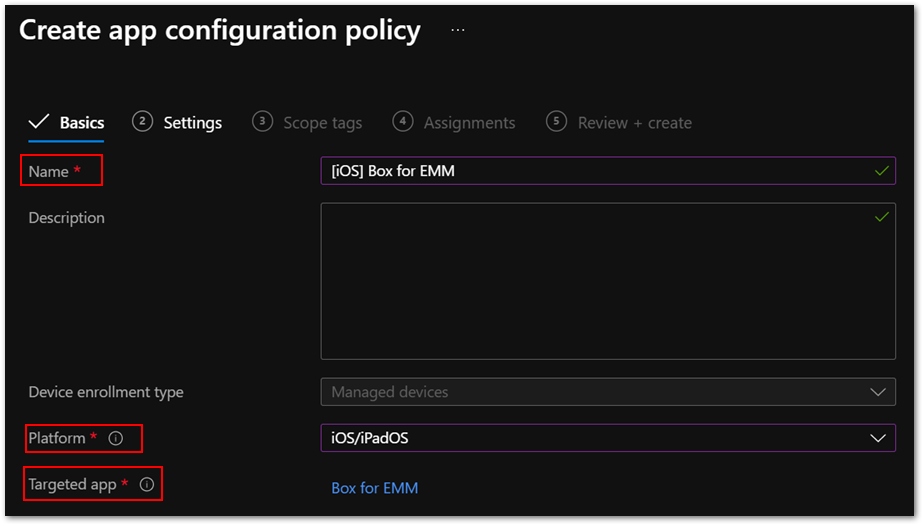Click the green validation checkmark in the Description box
This screenshot has width=923, height=525.
coord(881,217)
